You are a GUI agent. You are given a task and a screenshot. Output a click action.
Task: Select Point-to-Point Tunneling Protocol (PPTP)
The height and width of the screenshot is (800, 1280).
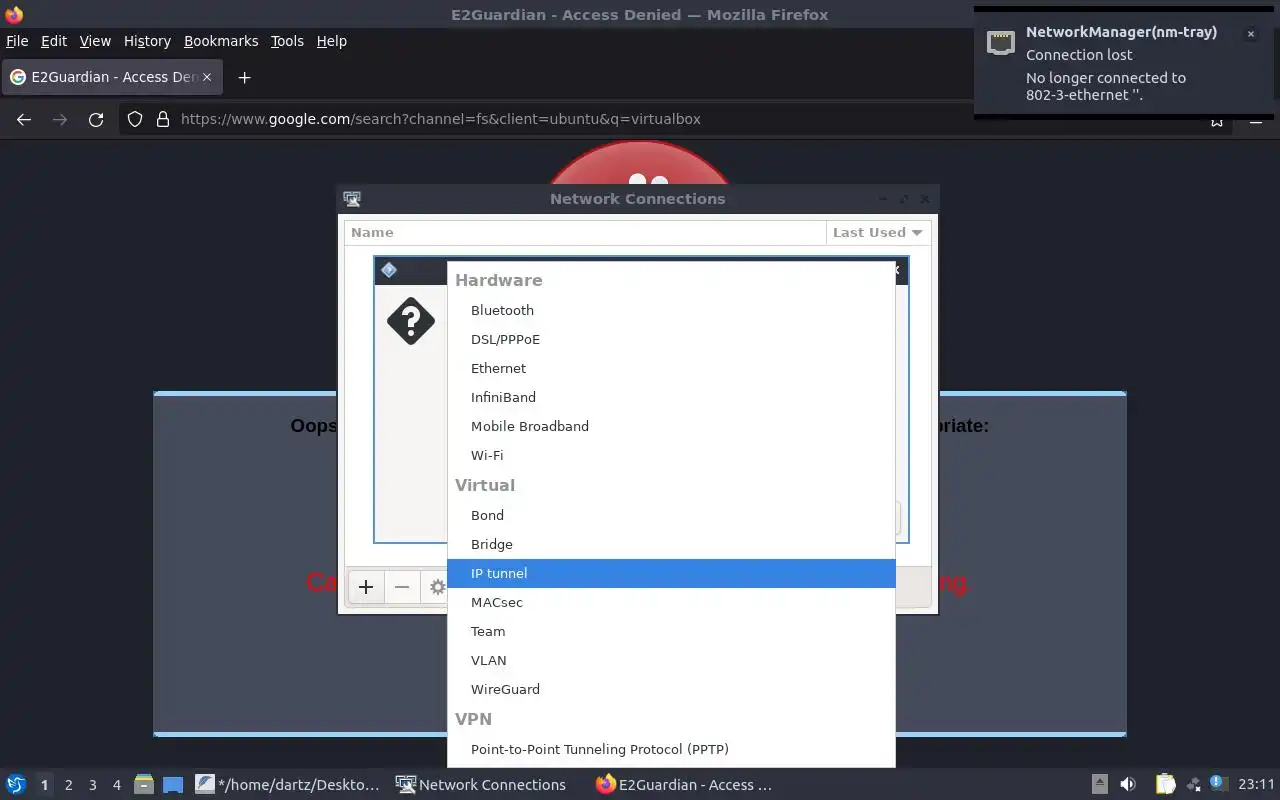coord(671,749)
